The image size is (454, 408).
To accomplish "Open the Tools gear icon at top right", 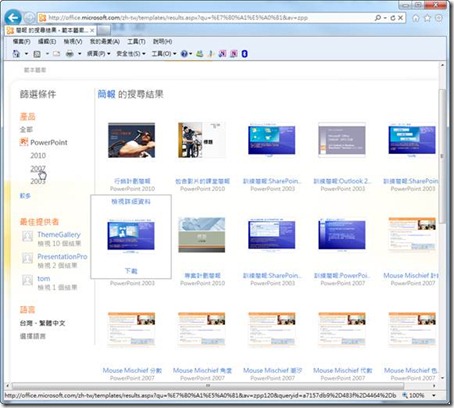I will [x=439, y=18].
